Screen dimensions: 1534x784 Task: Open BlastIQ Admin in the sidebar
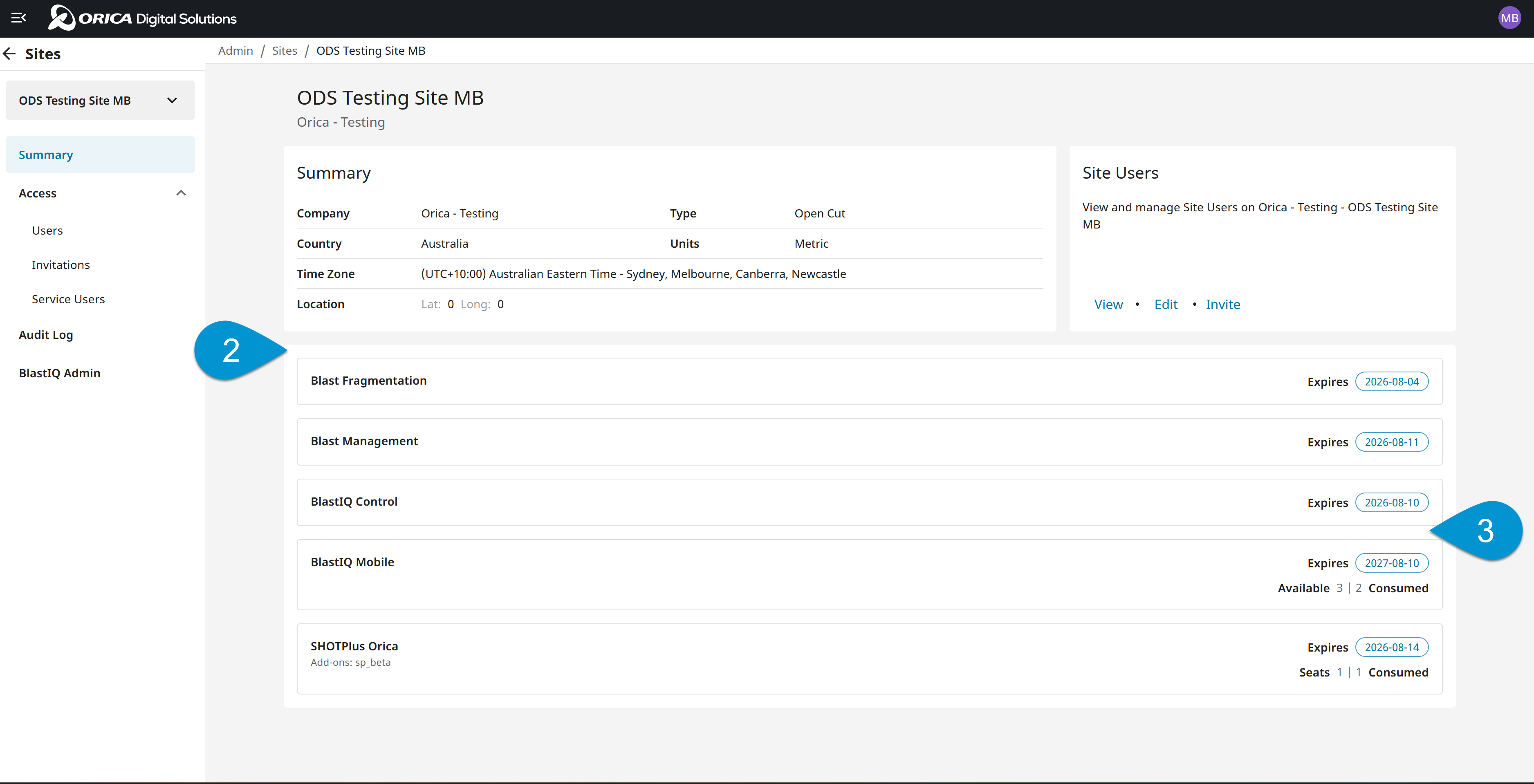point(60,373)
